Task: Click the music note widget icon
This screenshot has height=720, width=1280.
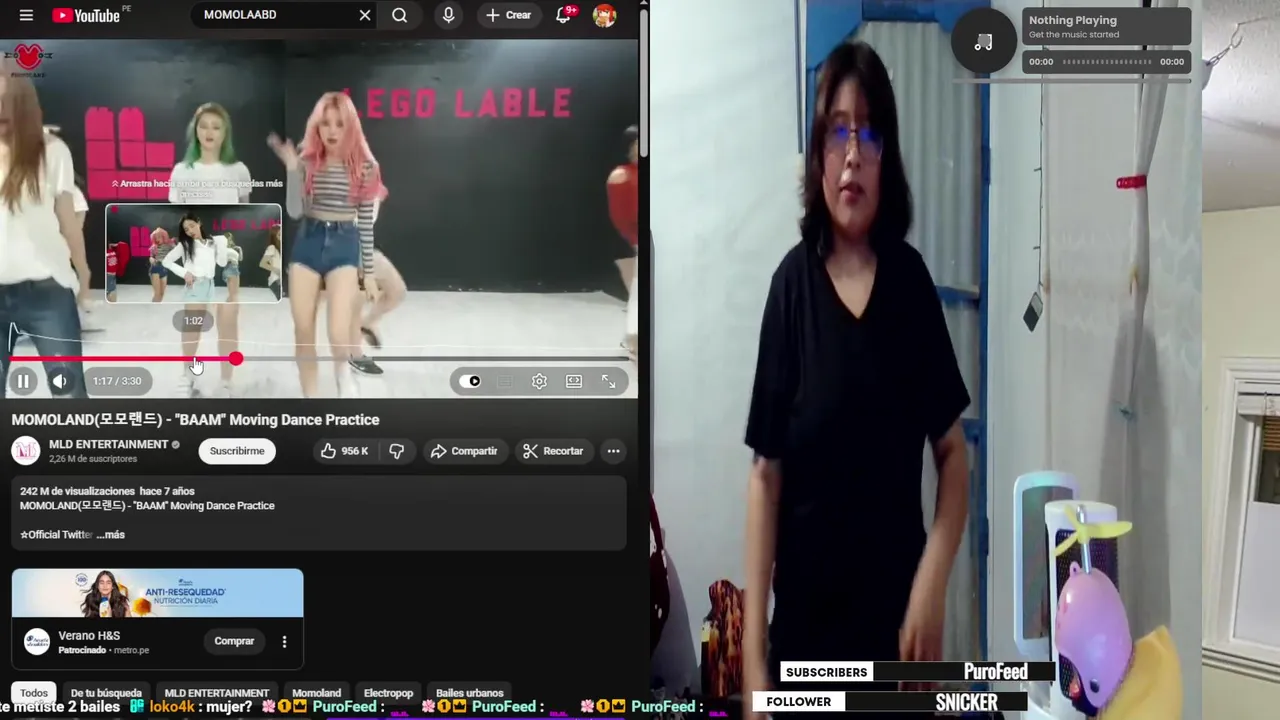Action: click(984, 41)
